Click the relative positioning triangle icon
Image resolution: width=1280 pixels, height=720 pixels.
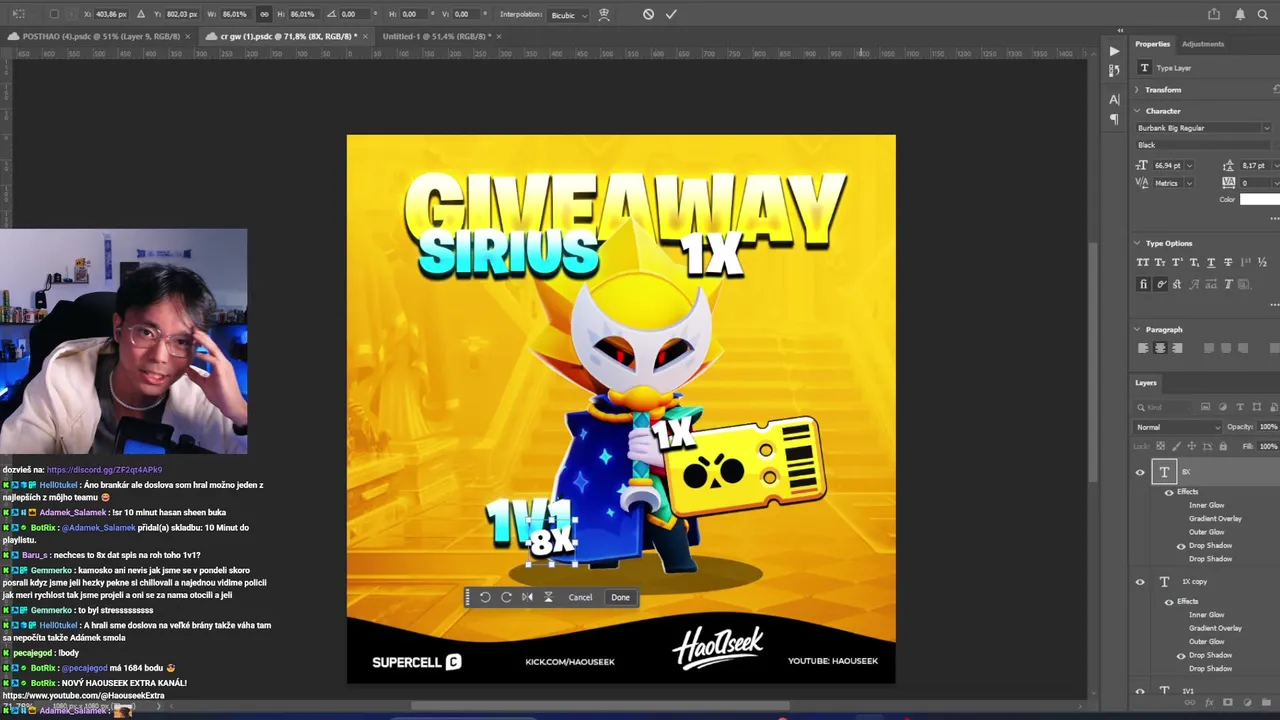(x=140, y=14)
